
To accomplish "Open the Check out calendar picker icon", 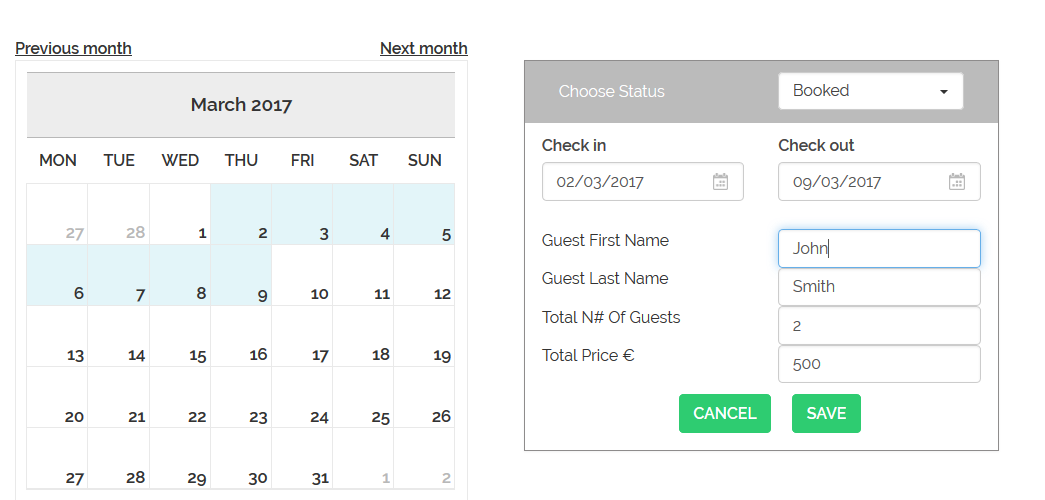I will pyautogui.click(x=956, y=181).
